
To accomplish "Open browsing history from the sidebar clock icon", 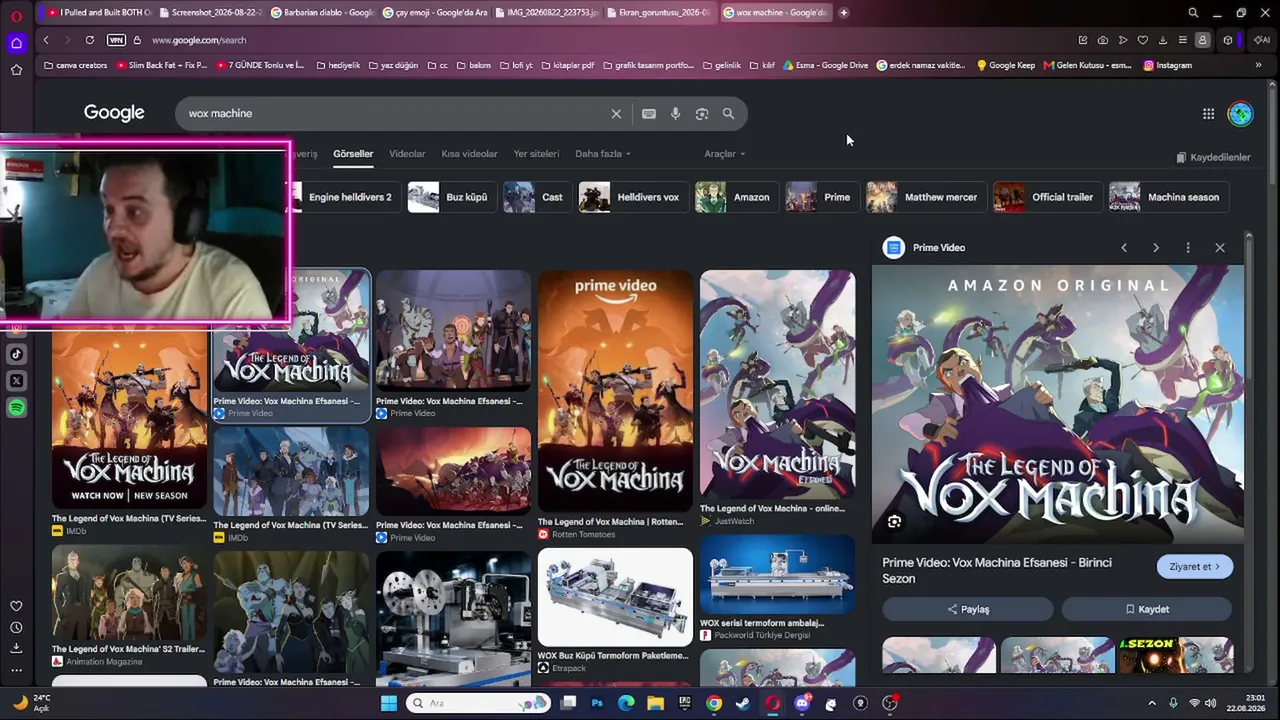I will click(16, 628).
